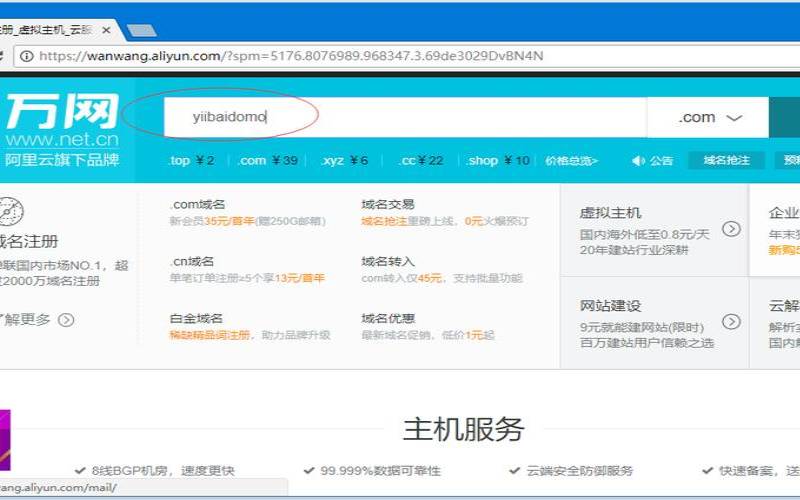Screen dimensions: 800x500
Task: Open the 白金域名 link
Action: coord(196,318)
